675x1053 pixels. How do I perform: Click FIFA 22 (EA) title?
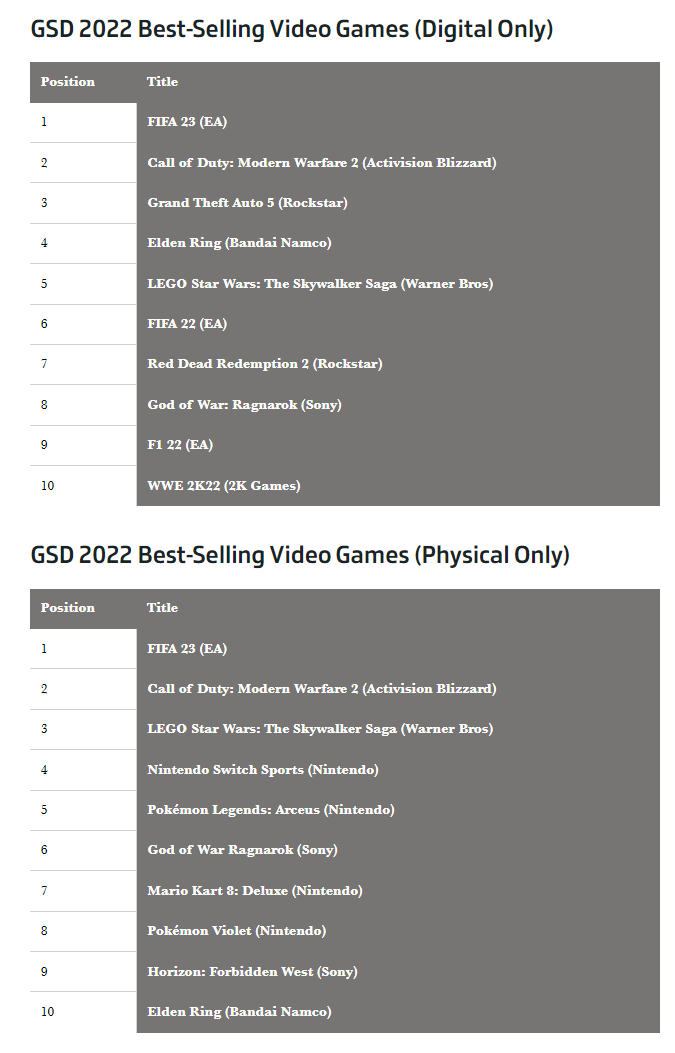pos(187,324)
